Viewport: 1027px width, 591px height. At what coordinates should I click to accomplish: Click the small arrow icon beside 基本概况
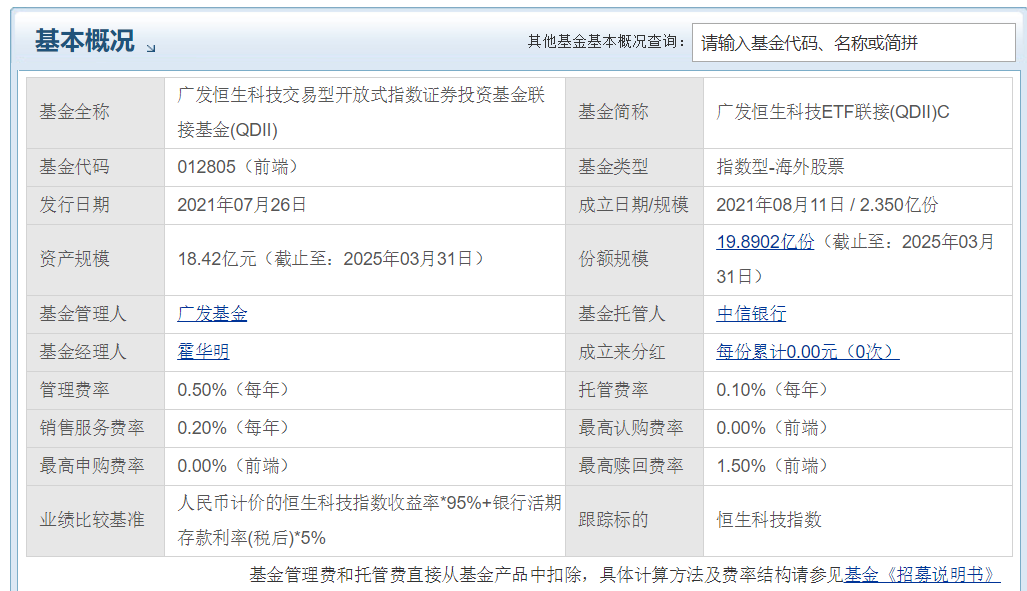coord(151,48)
